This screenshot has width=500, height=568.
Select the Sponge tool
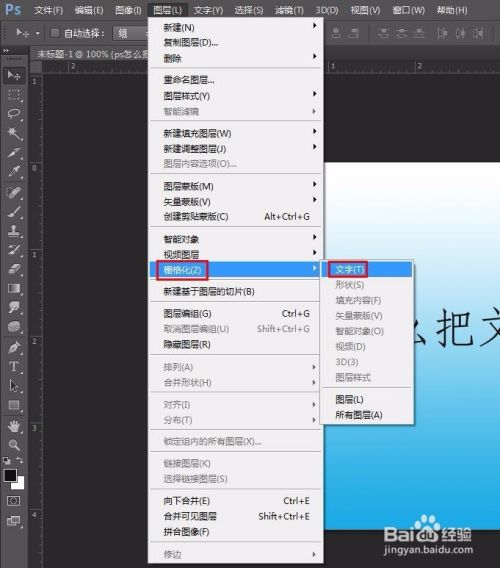[x=14, y=327]
